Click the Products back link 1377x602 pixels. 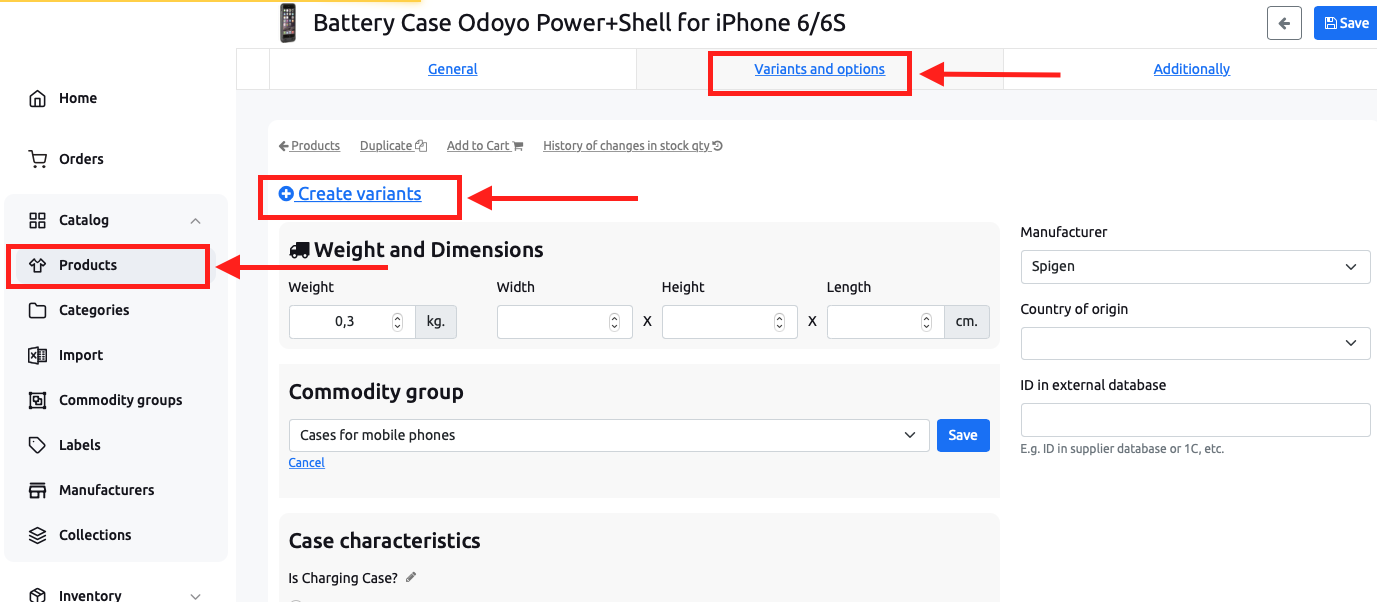point(309,146)
